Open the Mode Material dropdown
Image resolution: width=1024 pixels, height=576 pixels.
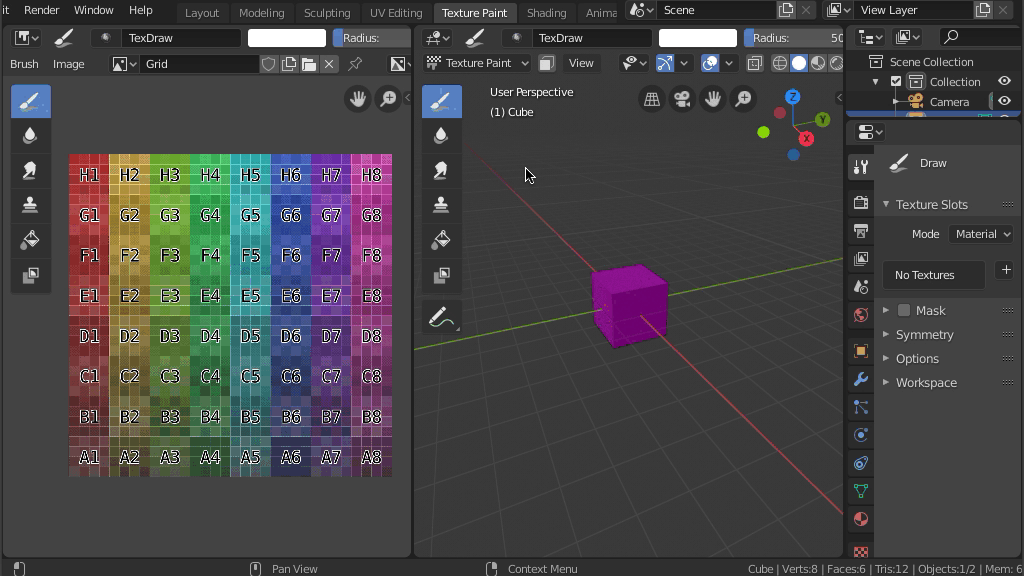(x=980, y=234)
